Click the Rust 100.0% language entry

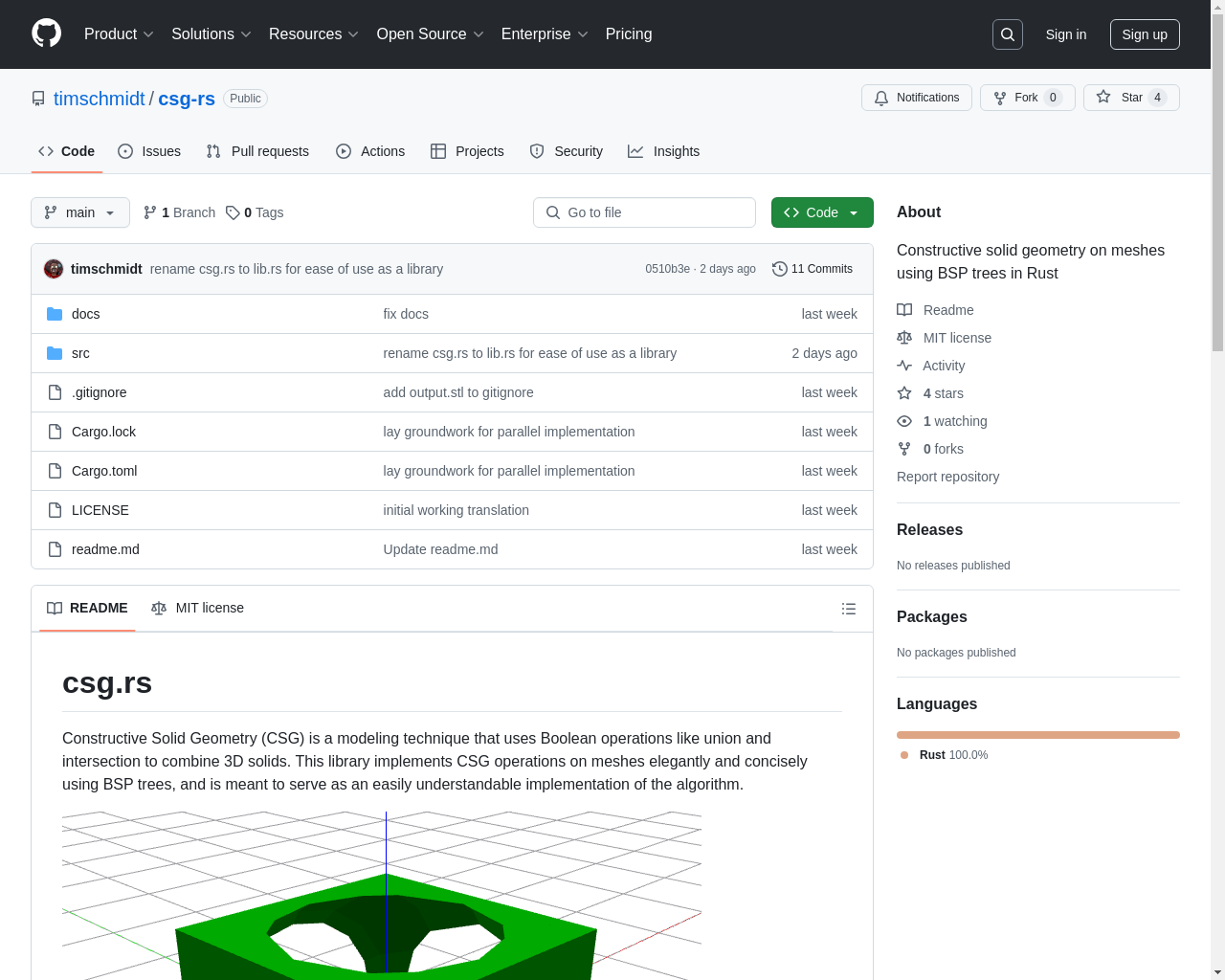945,755
